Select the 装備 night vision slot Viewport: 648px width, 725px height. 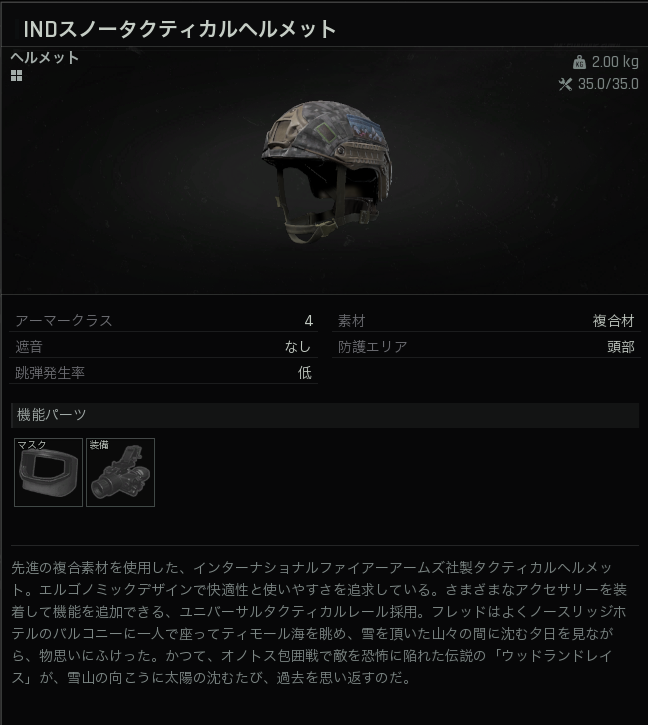(x=120, y=472)
